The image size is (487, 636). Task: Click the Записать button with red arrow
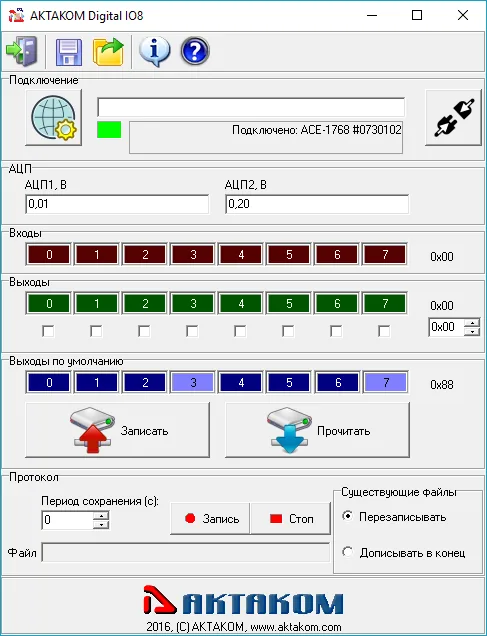[118, 430]
